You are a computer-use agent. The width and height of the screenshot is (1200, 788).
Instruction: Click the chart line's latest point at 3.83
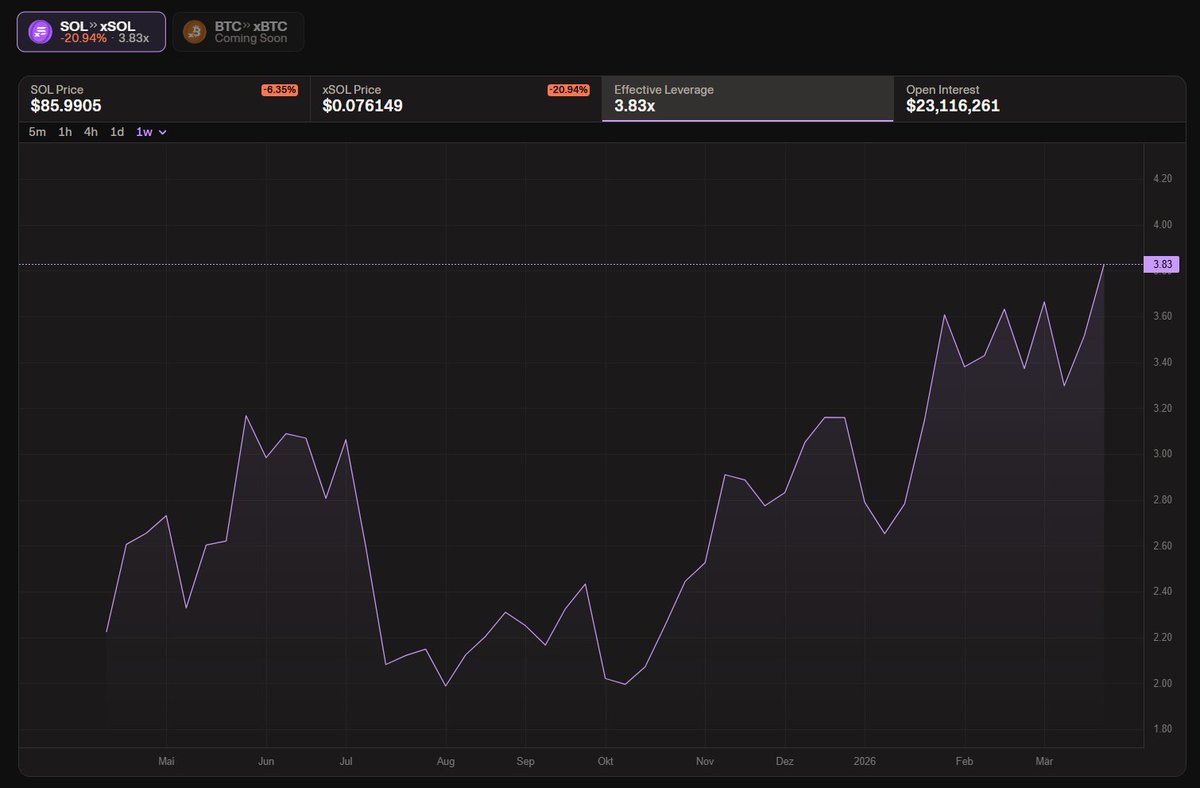point(1103,265)
